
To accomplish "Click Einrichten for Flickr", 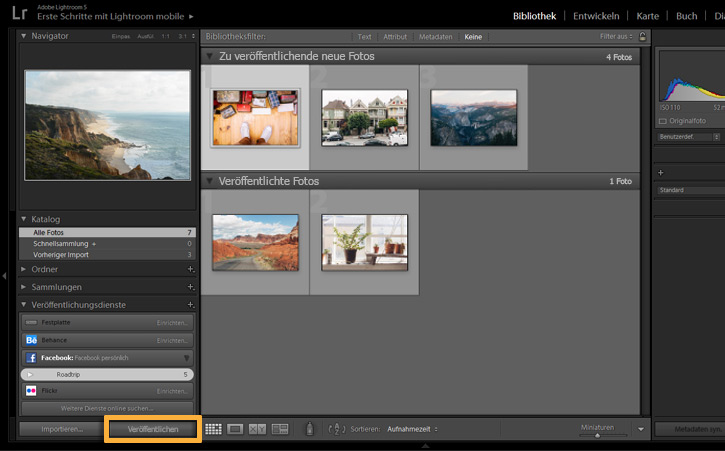I will [172, 391].
